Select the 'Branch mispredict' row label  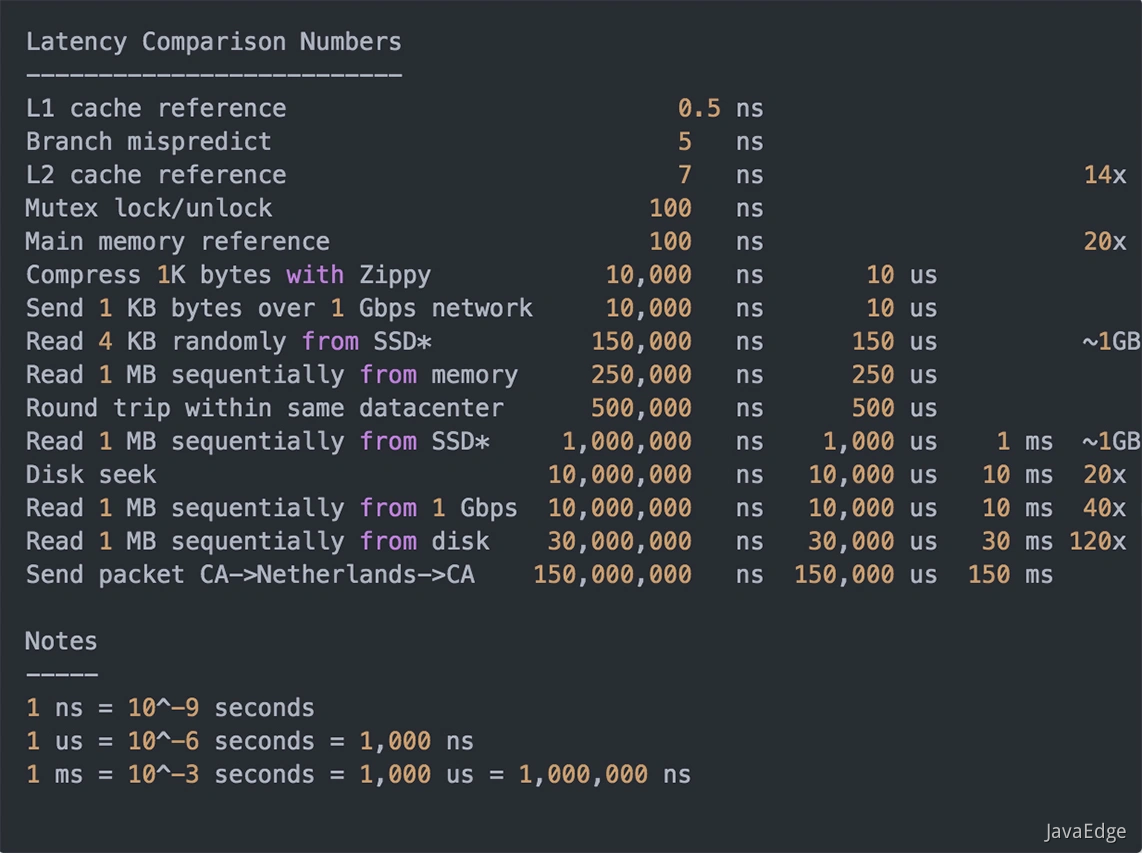[149, 141]
